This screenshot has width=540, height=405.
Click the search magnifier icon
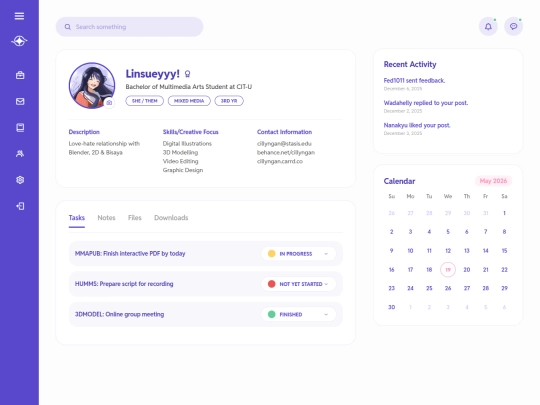68,27
